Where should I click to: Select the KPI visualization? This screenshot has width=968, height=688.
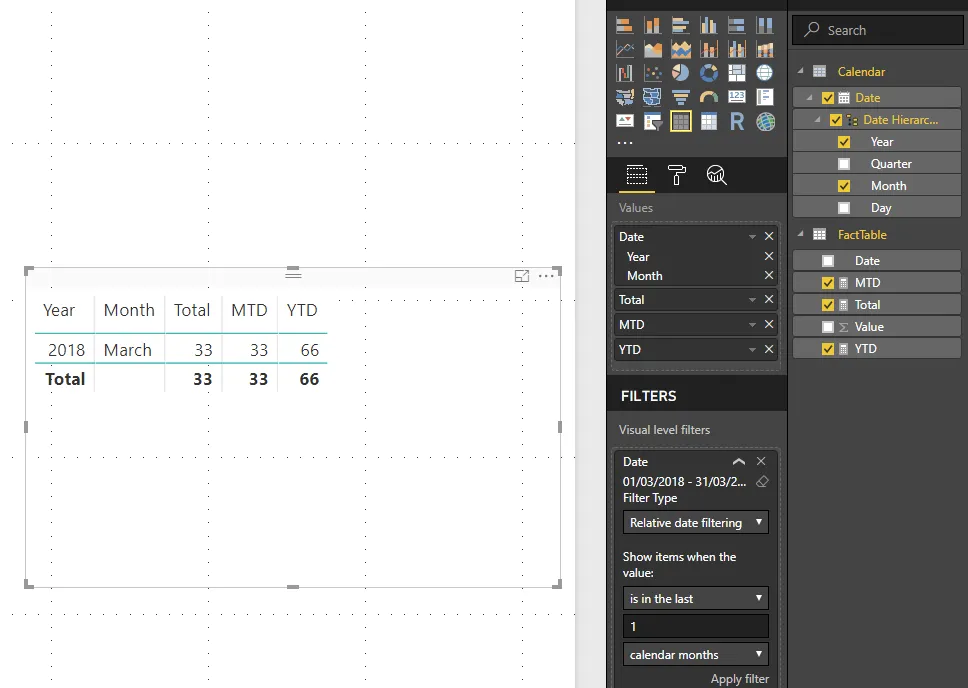625,121
